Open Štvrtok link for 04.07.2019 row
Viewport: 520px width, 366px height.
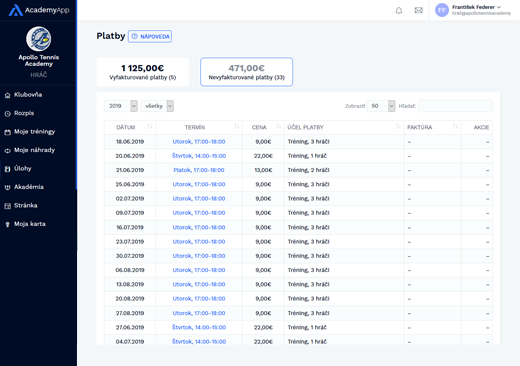[x=199, y=342]
